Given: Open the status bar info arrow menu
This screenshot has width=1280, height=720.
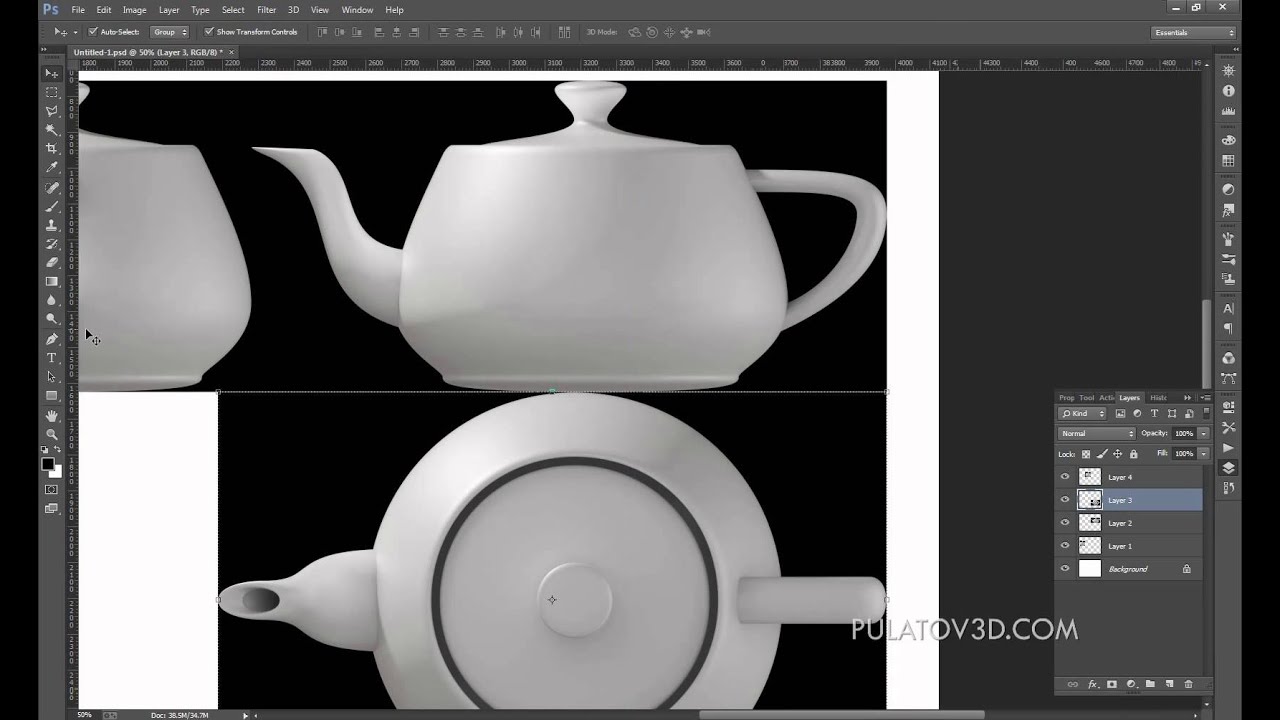Looking at the screenshot, I should click(x=246, y=715).
